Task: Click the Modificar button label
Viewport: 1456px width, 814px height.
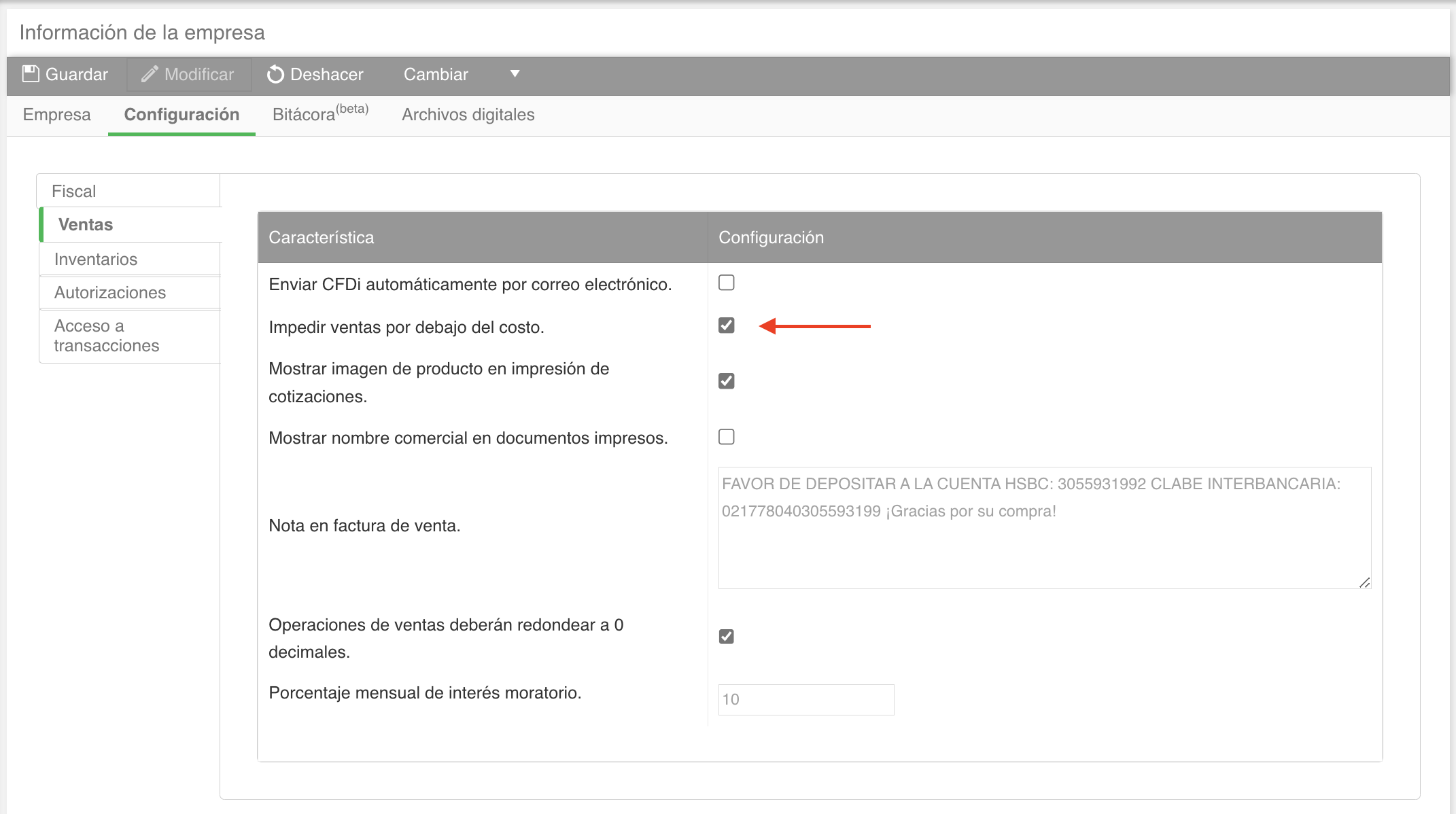Action: tap(199, 74)
